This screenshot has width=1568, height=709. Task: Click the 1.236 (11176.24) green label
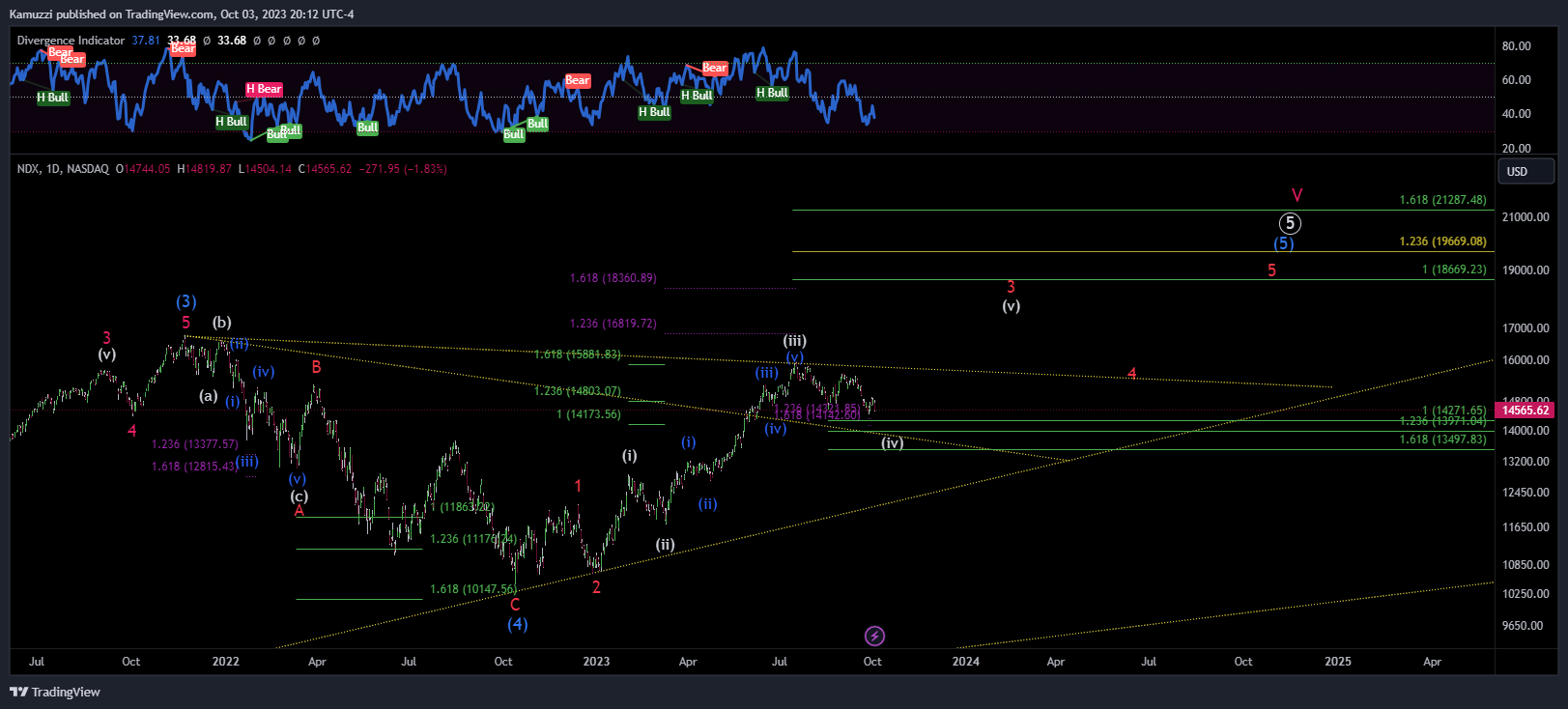point(472,539)
